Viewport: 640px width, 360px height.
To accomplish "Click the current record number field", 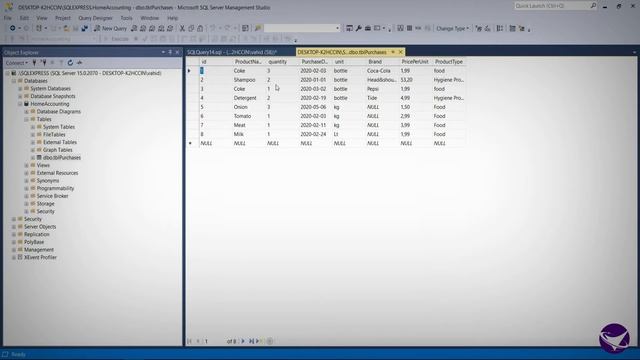I will point(214,341).
